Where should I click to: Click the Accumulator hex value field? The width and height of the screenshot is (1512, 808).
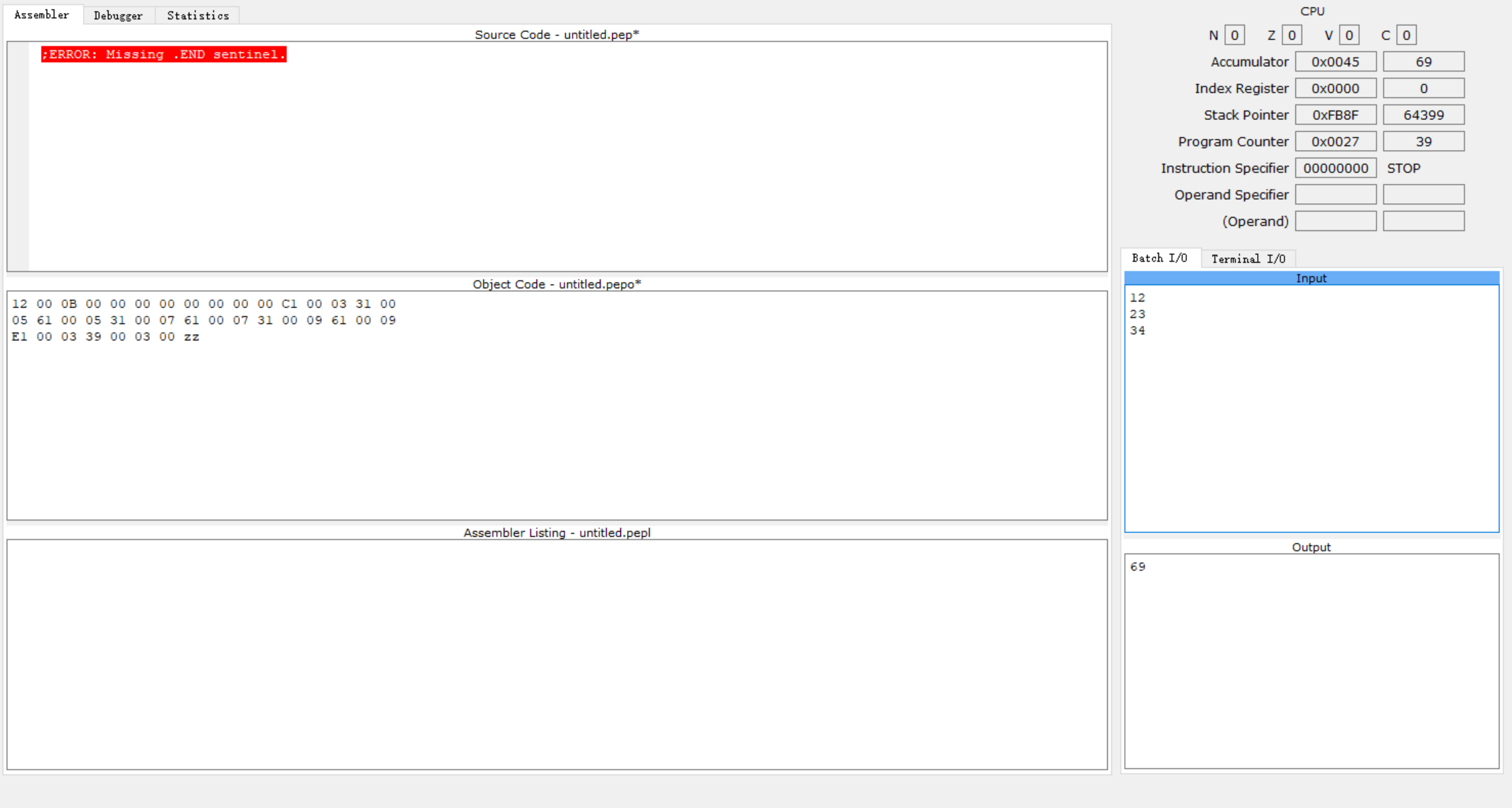click(x=1335, y=61)
